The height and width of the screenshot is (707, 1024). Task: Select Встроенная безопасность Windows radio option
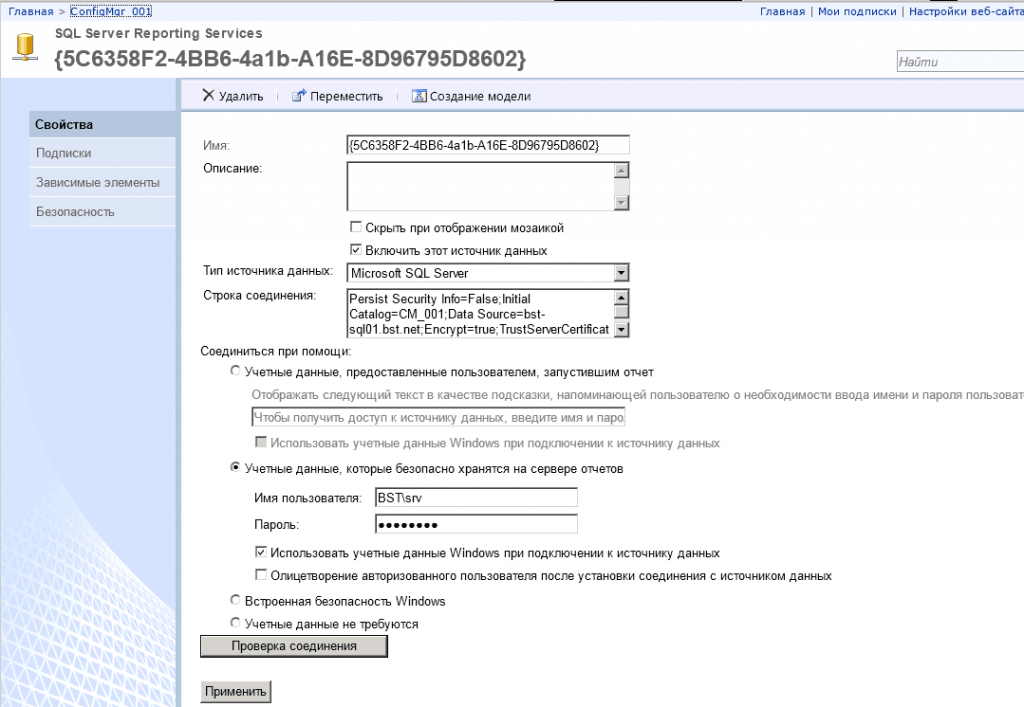[235, 599]
